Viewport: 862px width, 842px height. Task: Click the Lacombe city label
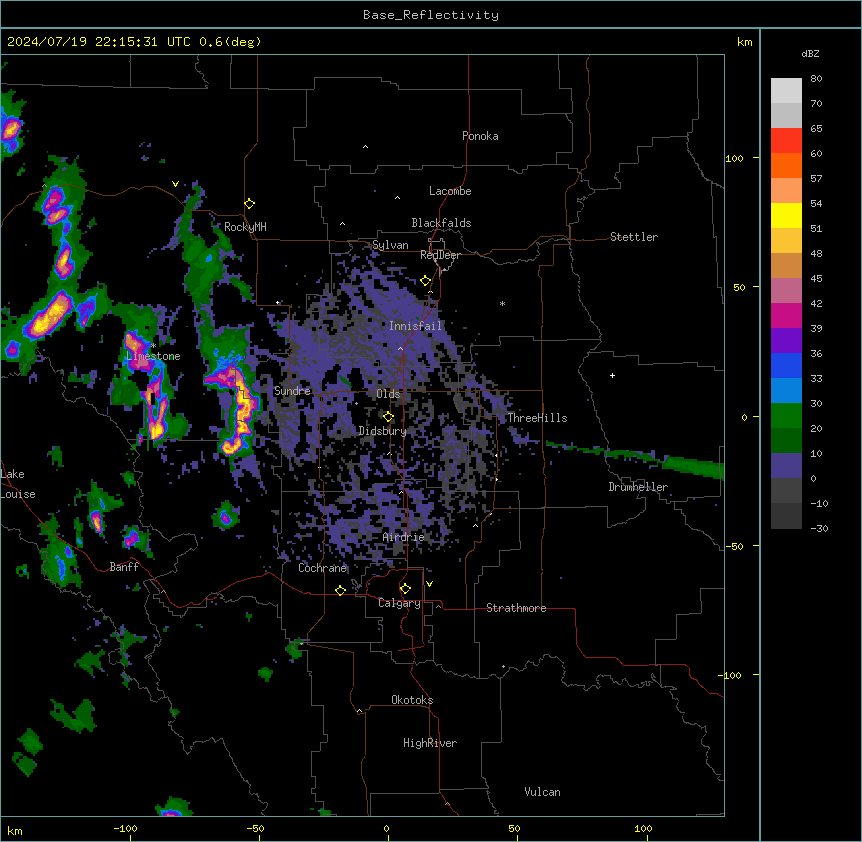(x=450, y=191)
